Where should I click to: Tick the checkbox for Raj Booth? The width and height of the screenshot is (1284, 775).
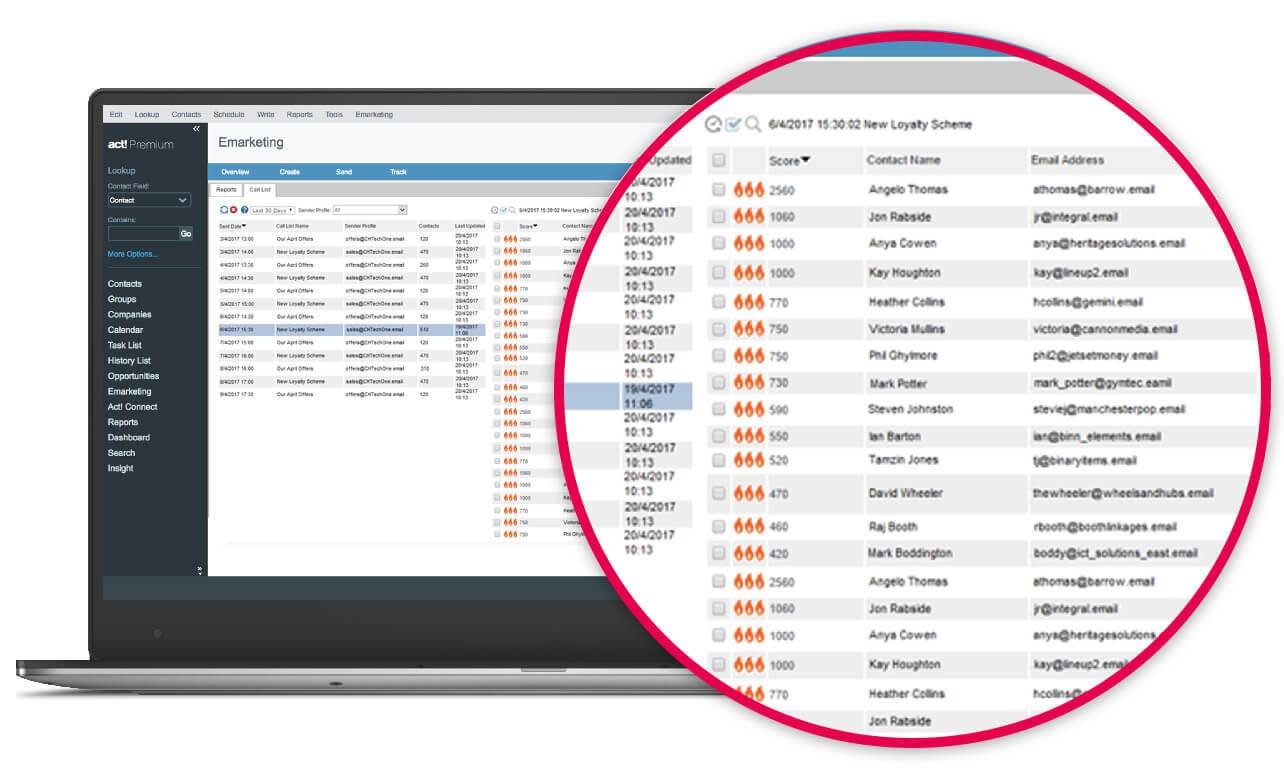click(x=718, y=526)
